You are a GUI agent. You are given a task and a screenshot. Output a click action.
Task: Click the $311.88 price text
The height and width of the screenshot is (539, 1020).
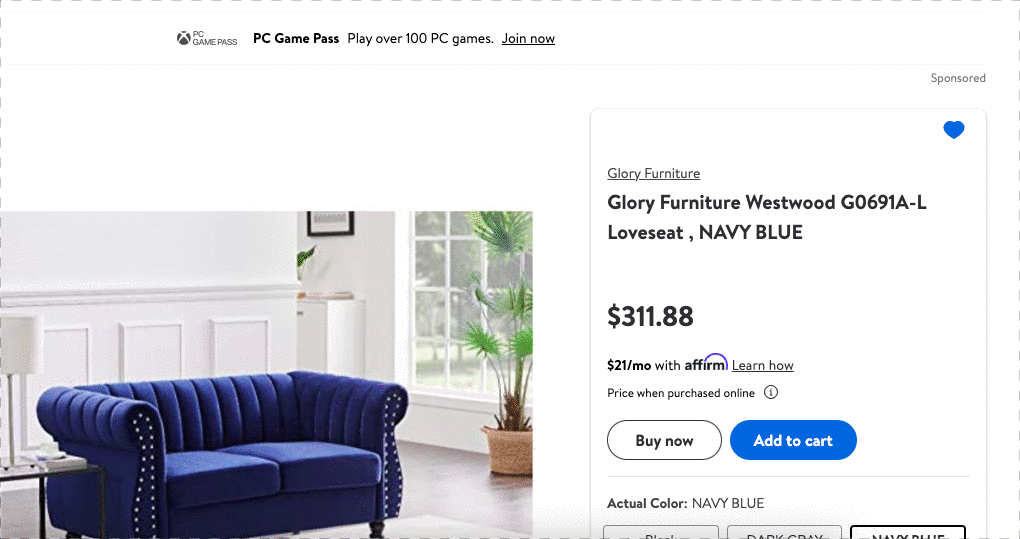point(651,317)
